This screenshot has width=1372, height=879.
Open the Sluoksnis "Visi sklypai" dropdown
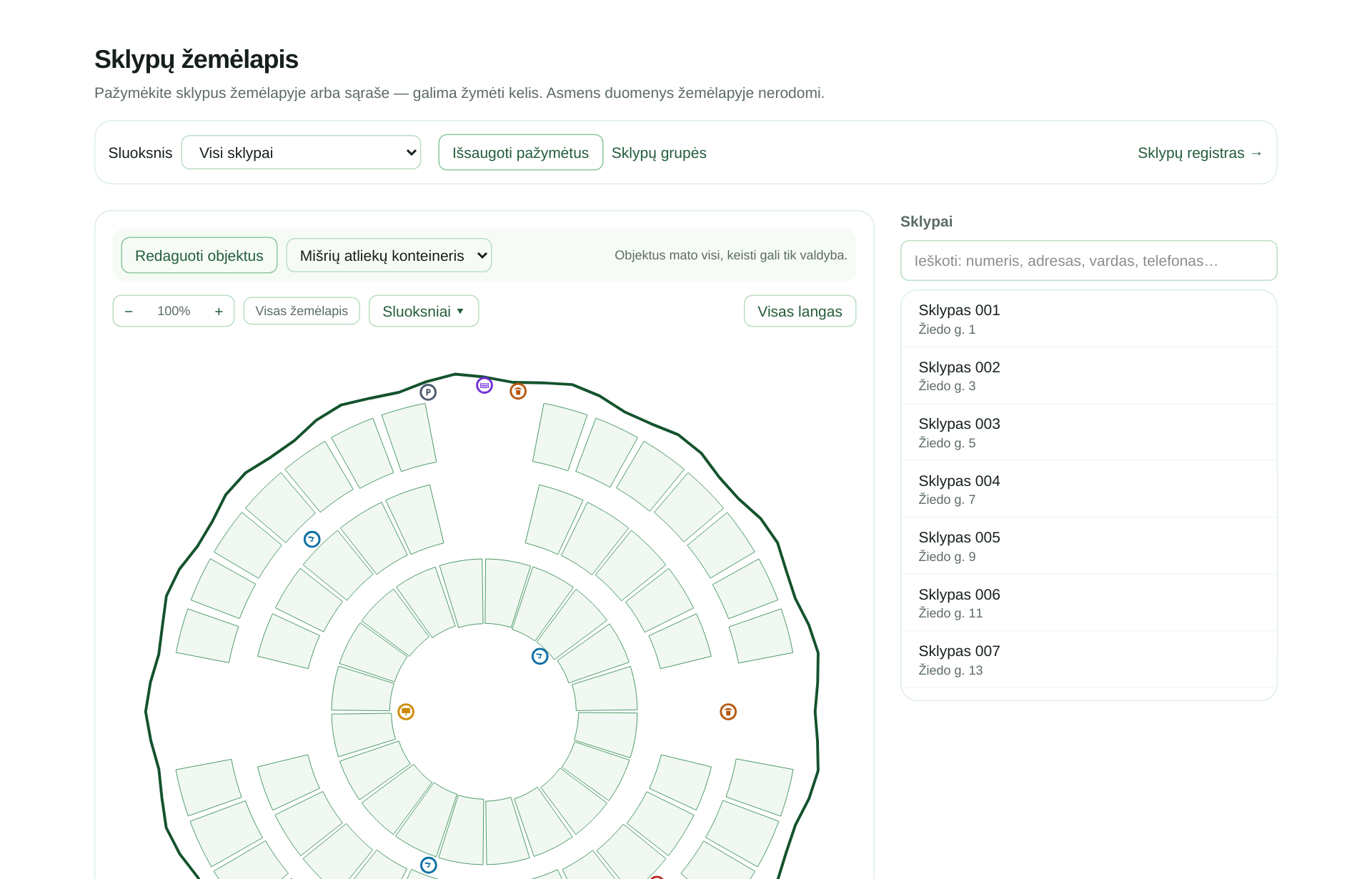click(302, 153)
